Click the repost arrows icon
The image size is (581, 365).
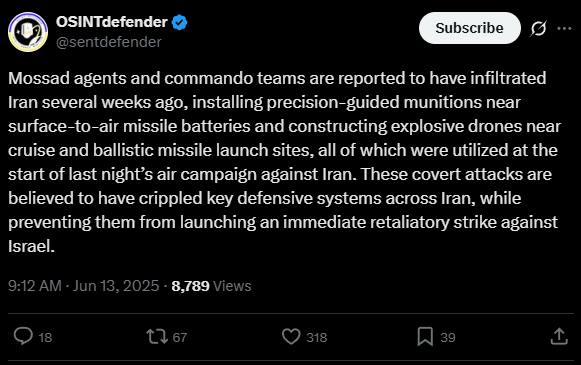click(x=157, y=336)
